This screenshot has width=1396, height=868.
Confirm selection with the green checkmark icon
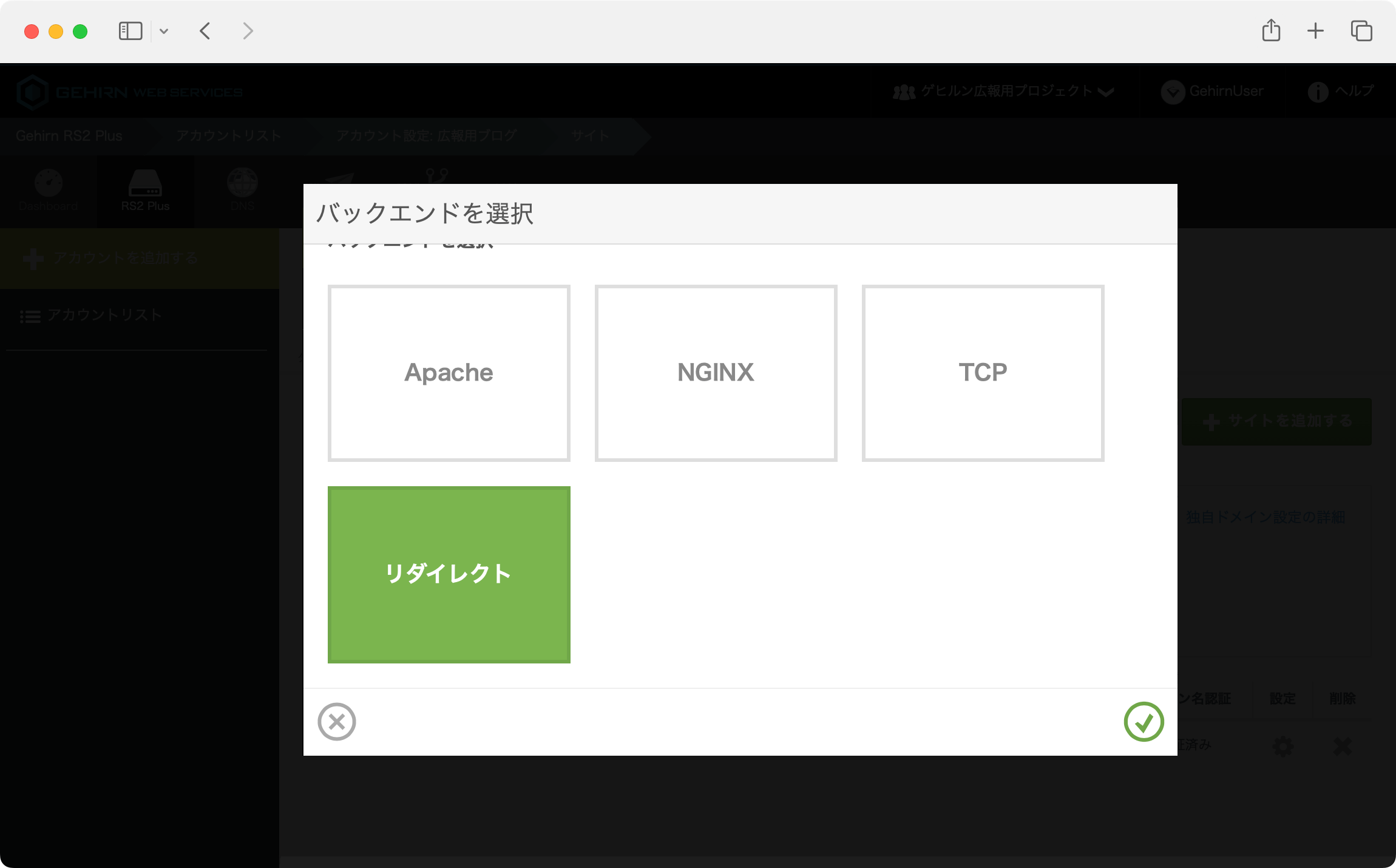pos(1144,721)
